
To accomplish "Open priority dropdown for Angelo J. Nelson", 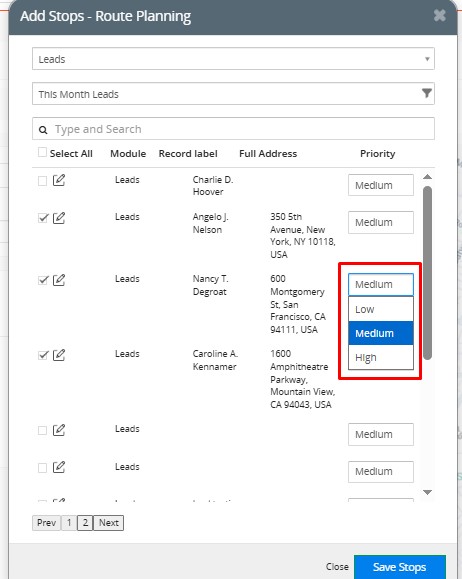I will [x=380, y=222].
